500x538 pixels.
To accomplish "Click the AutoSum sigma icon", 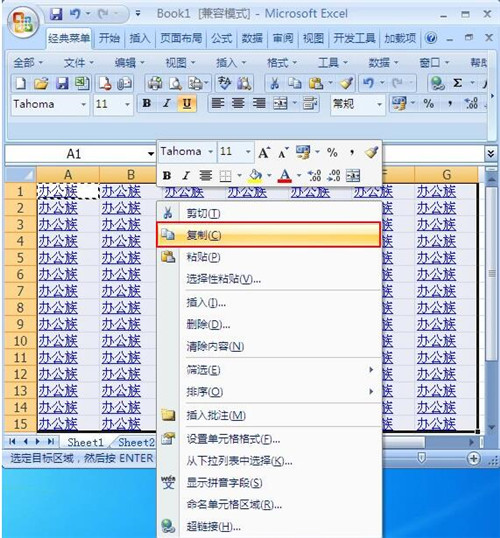I will 457,83.
